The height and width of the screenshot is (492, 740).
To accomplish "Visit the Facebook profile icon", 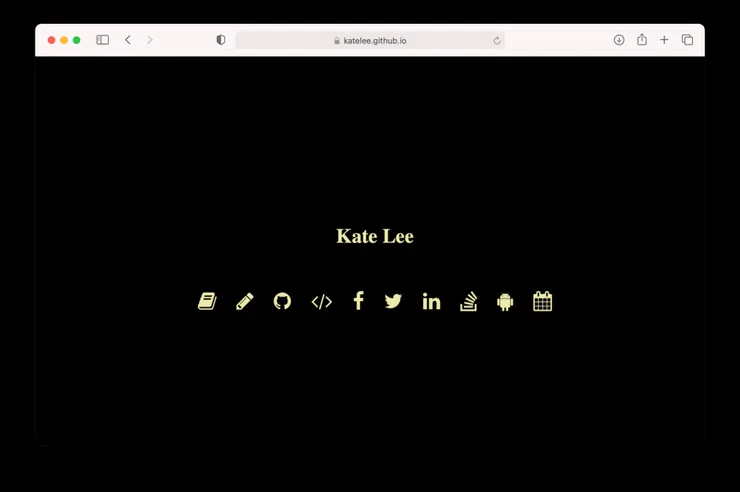I will click(x=359, y=301).
